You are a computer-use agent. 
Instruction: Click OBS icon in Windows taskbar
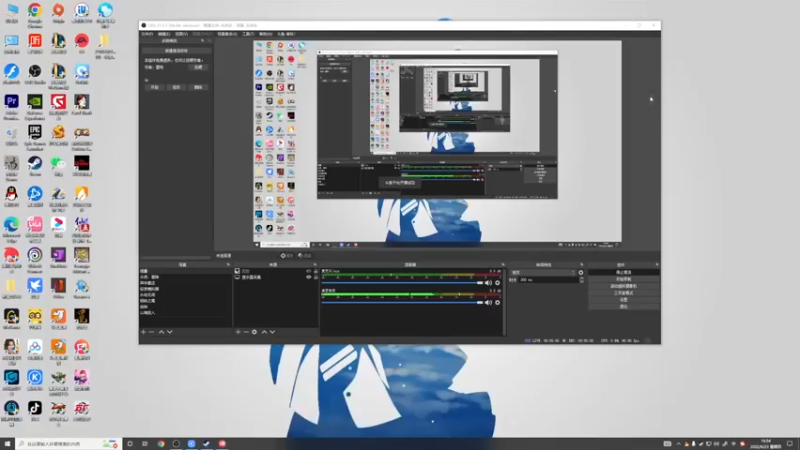pos(176,444)
